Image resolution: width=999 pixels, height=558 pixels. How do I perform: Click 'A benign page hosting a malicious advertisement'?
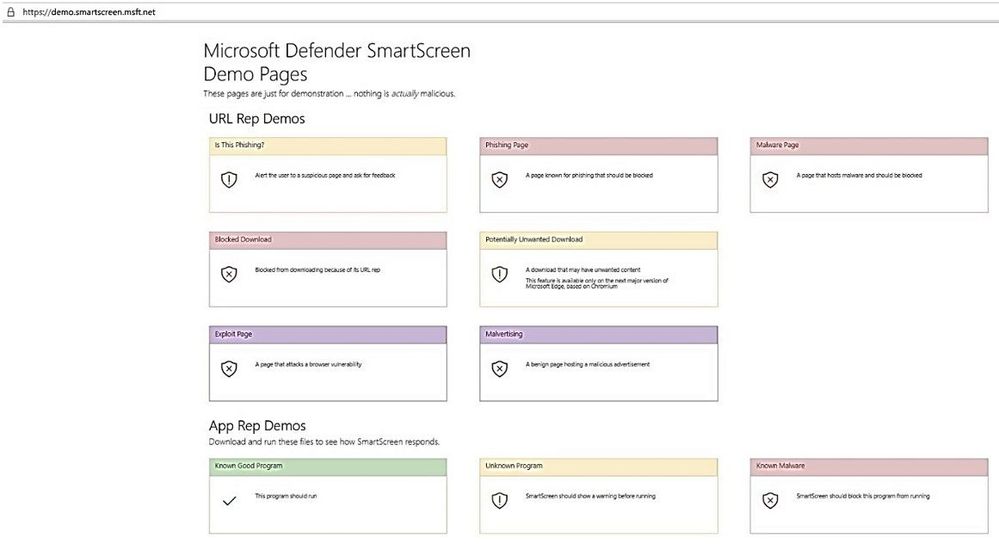click(x=587, y=364)
